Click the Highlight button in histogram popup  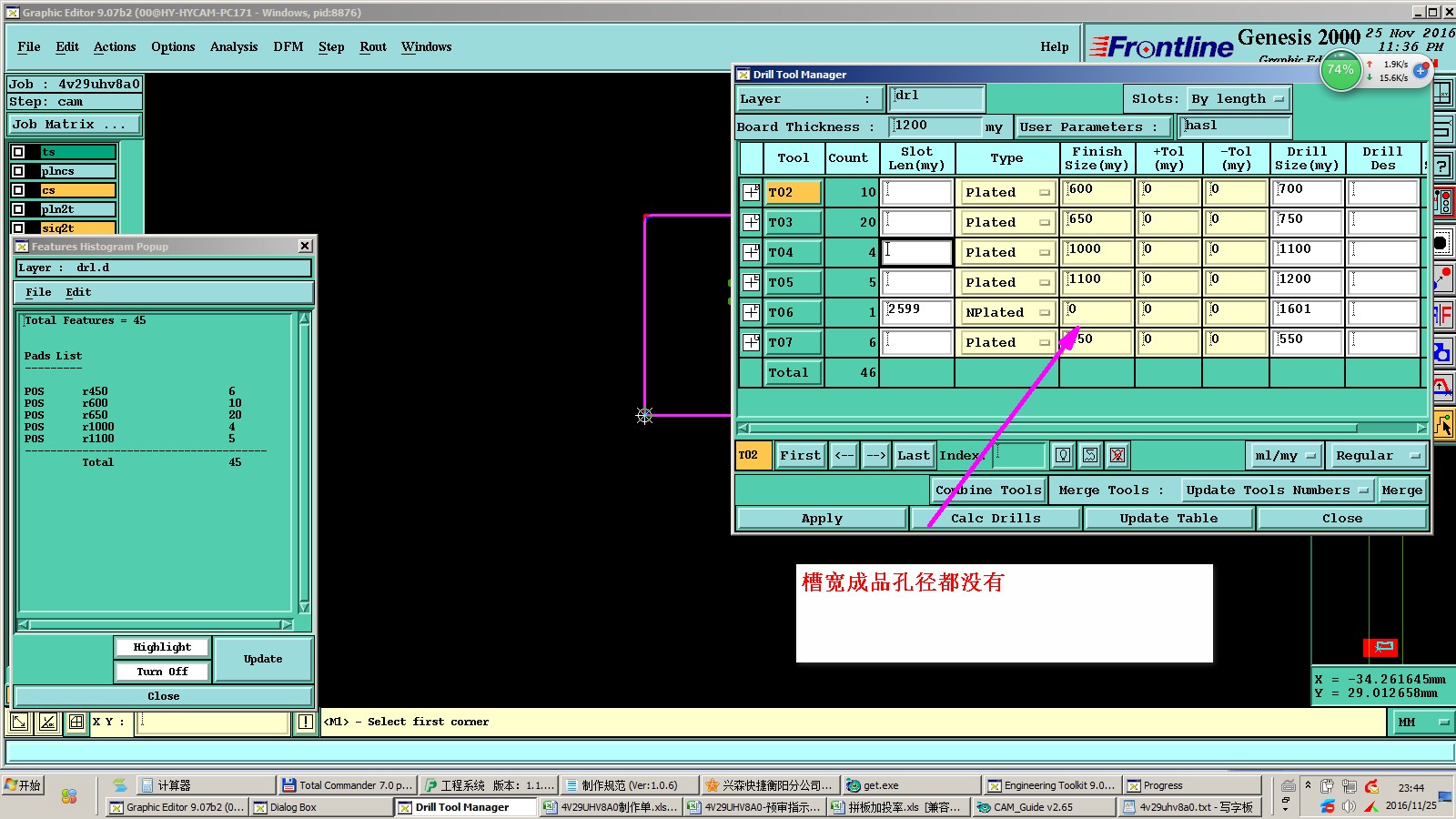tap(162, 647)
